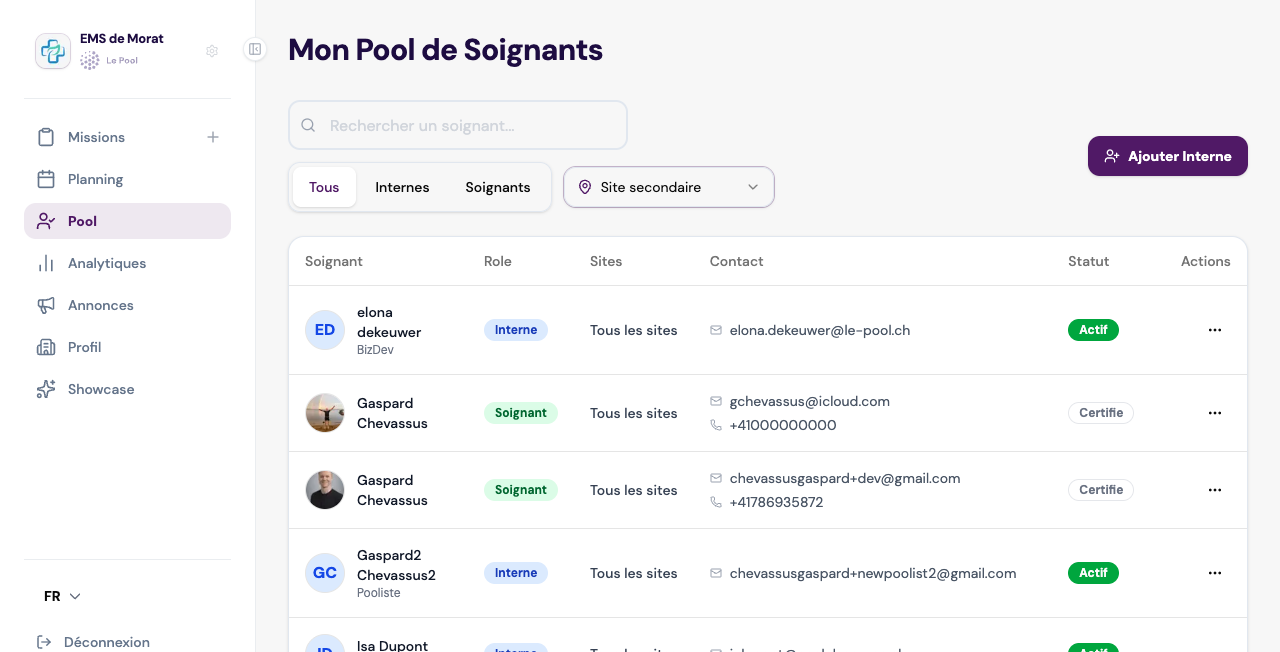Click Certifie status in +41786935872 row

(x=1101, y=490)
